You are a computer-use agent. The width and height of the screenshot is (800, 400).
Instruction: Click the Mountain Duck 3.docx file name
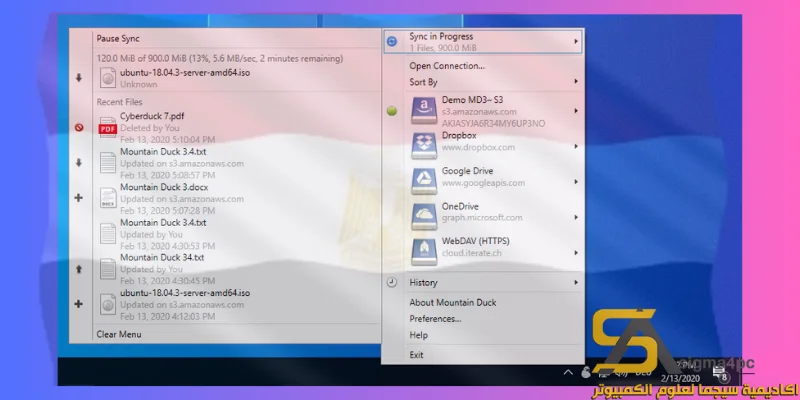coord(164,187)
